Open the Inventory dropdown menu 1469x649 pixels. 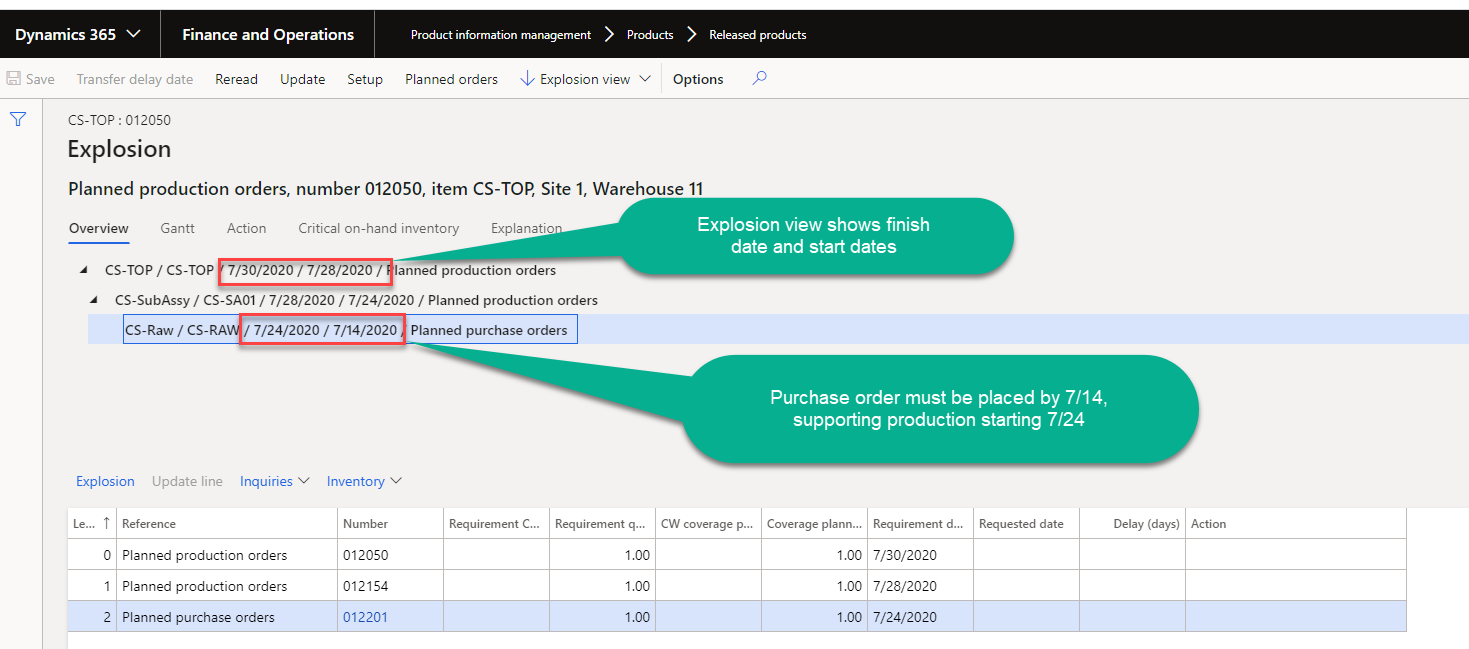[x=364, y=481]
